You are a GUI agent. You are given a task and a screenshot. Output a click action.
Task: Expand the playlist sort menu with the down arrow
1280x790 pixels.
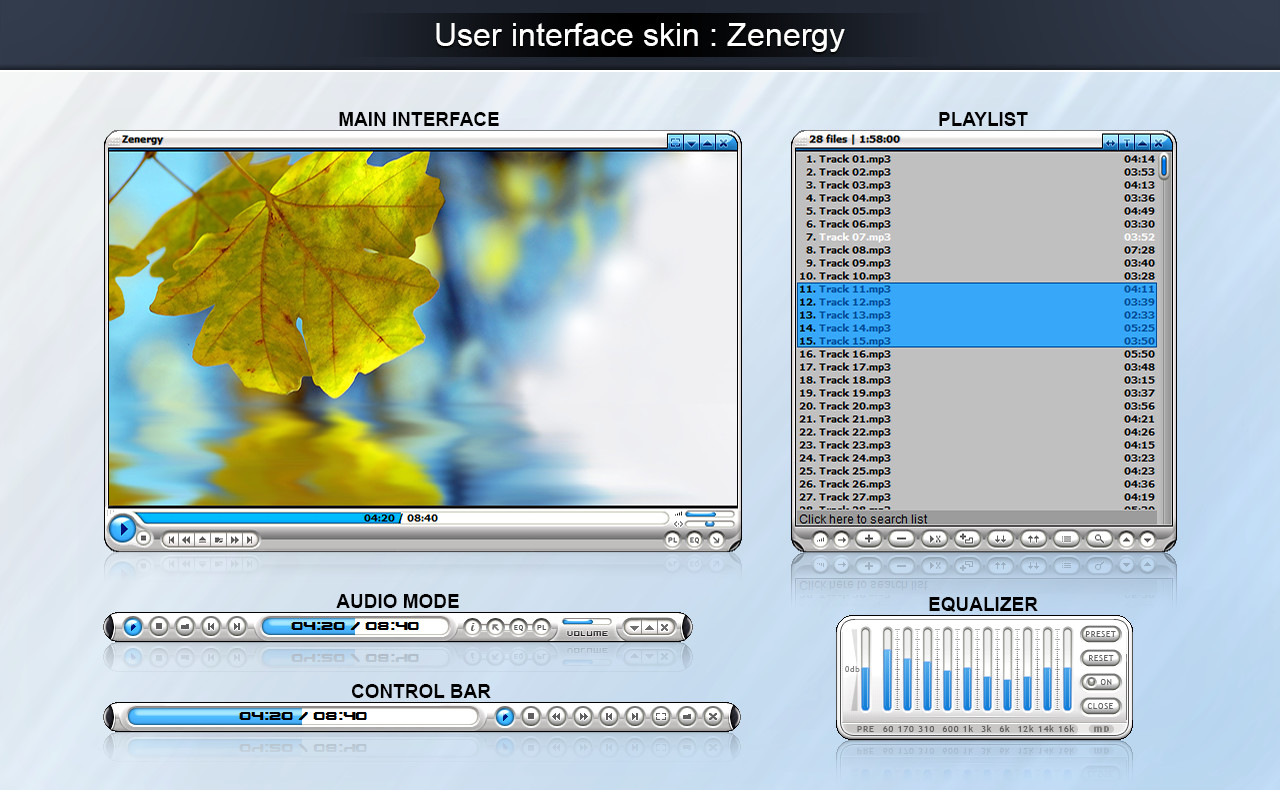pyautogui.click(x=1147, y=538)
